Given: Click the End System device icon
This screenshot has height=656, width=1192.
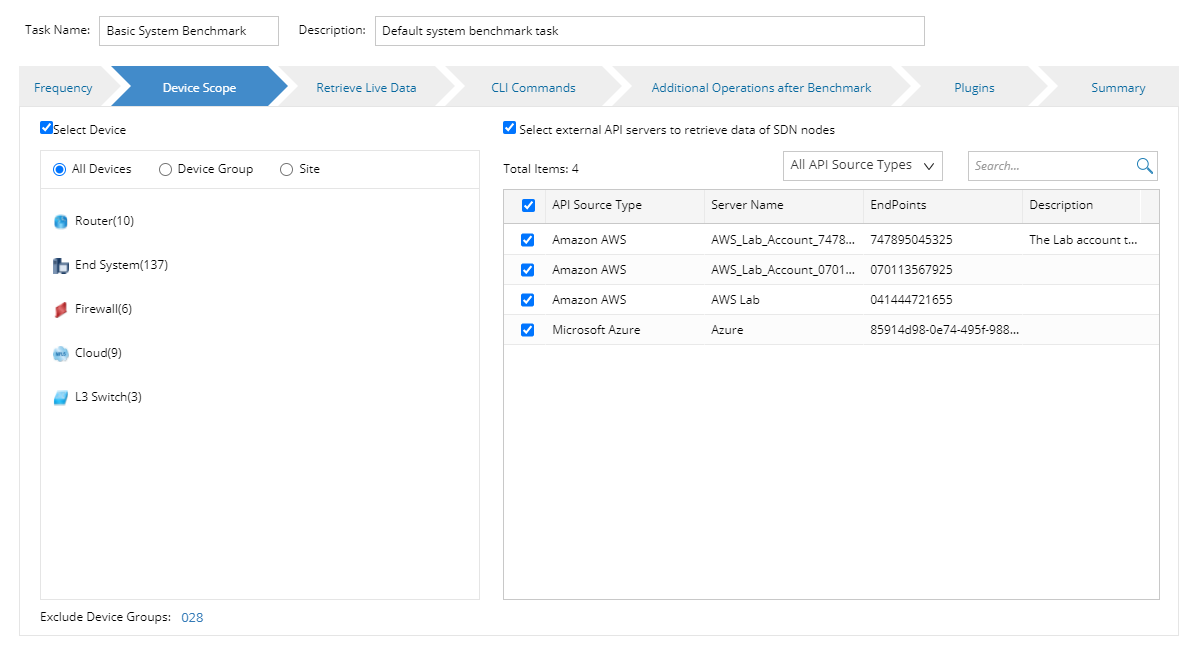Looking at the screenshot, I should (x=61, y=266).
